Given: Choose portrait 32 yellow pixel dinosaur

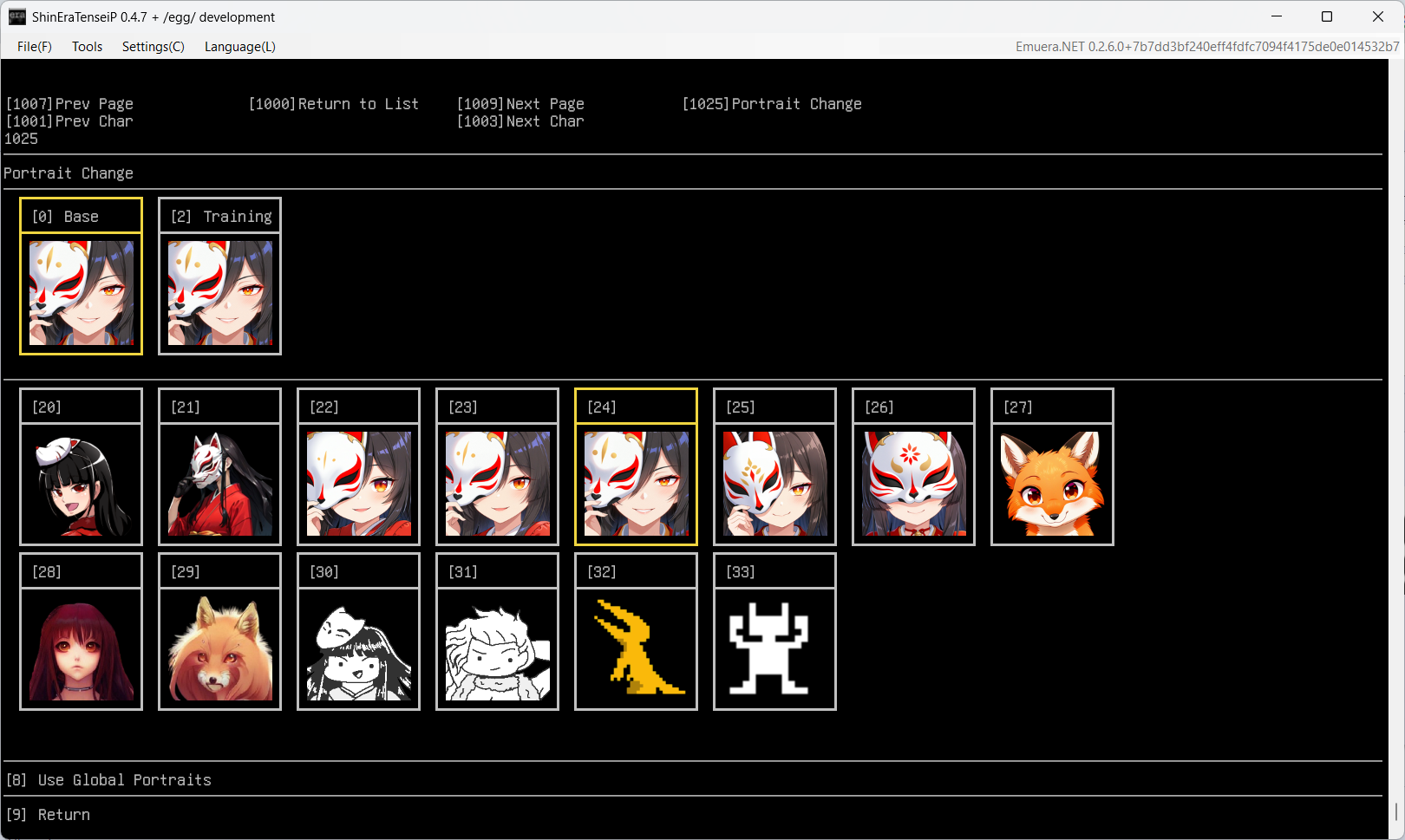Looking at the screenshot, I should [x=636, y=648].
